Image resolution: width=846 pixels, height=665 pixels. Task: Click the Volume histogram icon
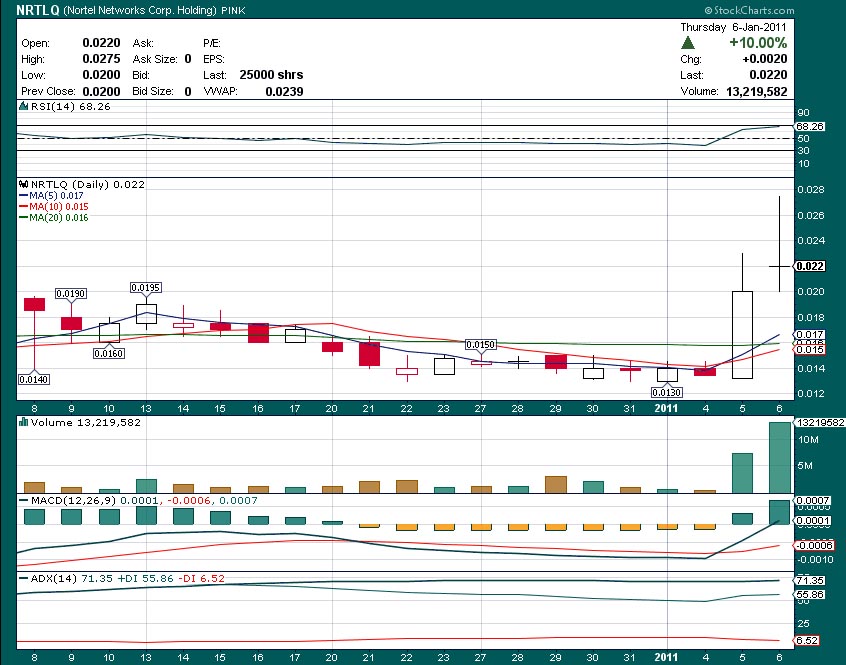(x=22, y=422)
